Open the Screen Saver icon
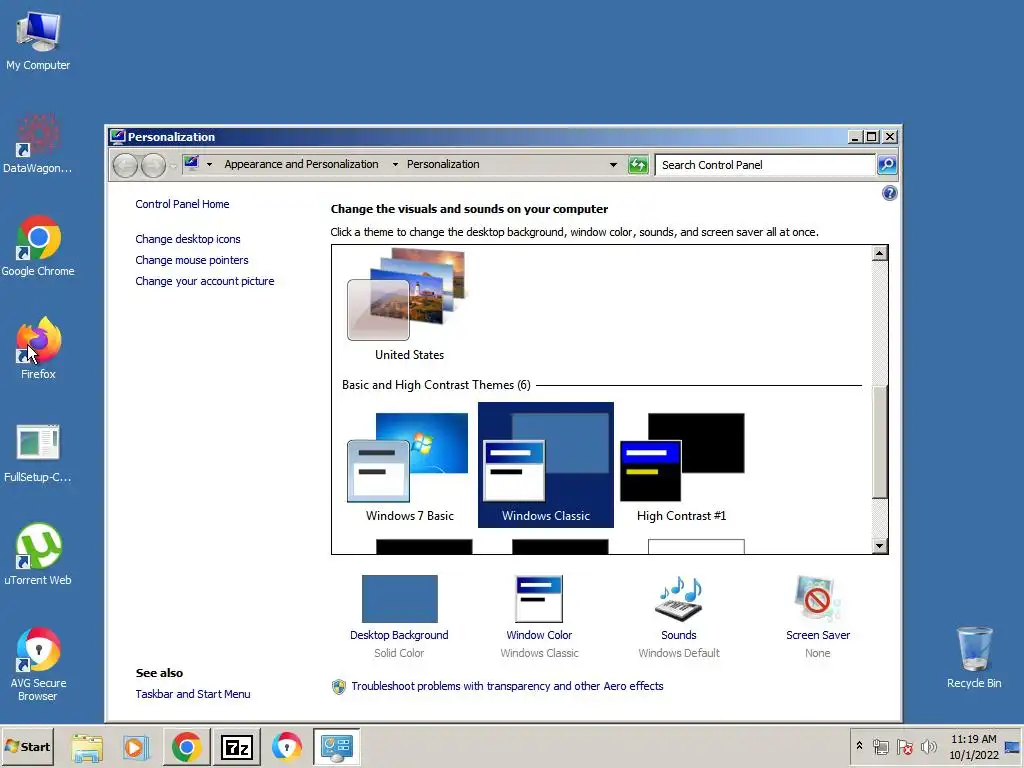This screenshot has height=768, width=1024. 818,599
